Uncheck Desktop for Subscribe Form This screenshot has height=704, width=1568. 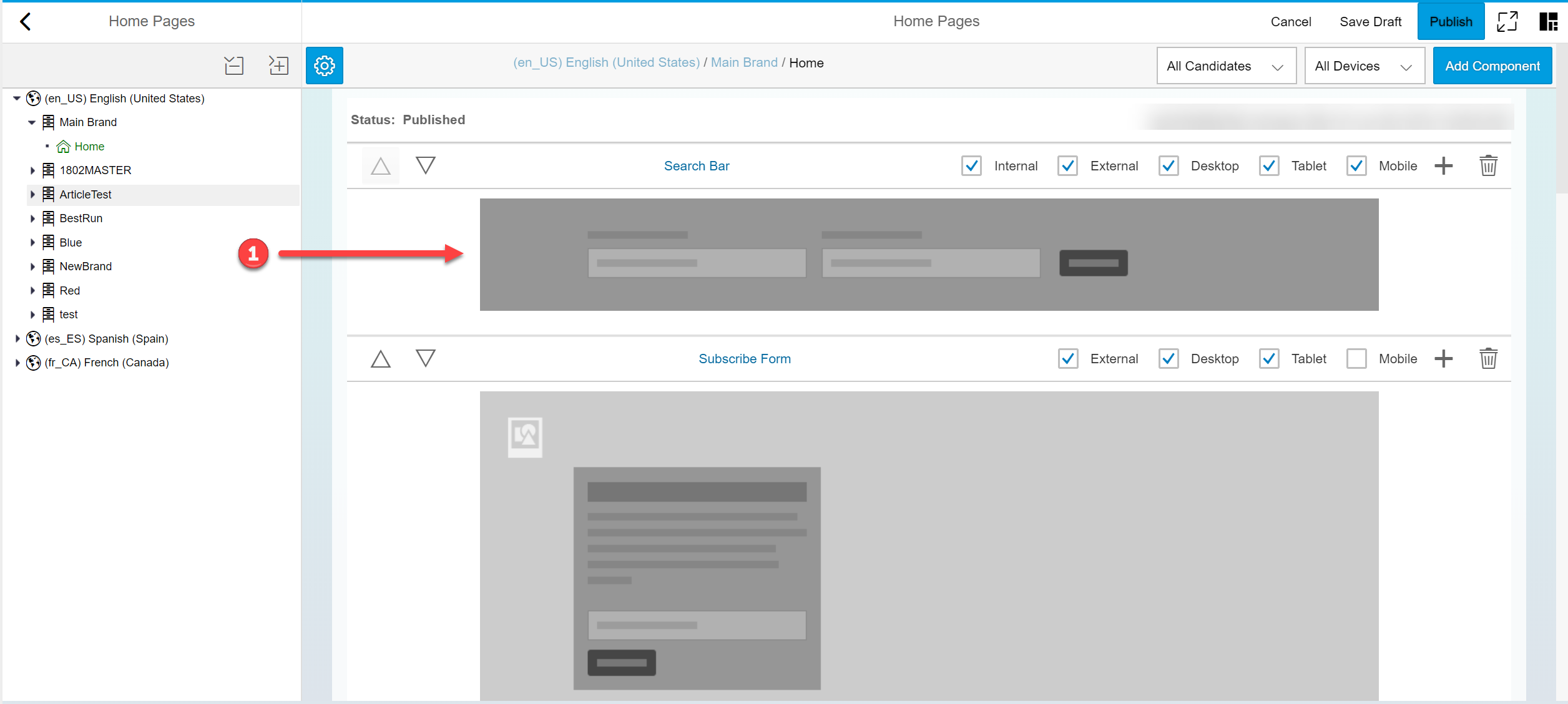coord(1169,359)
